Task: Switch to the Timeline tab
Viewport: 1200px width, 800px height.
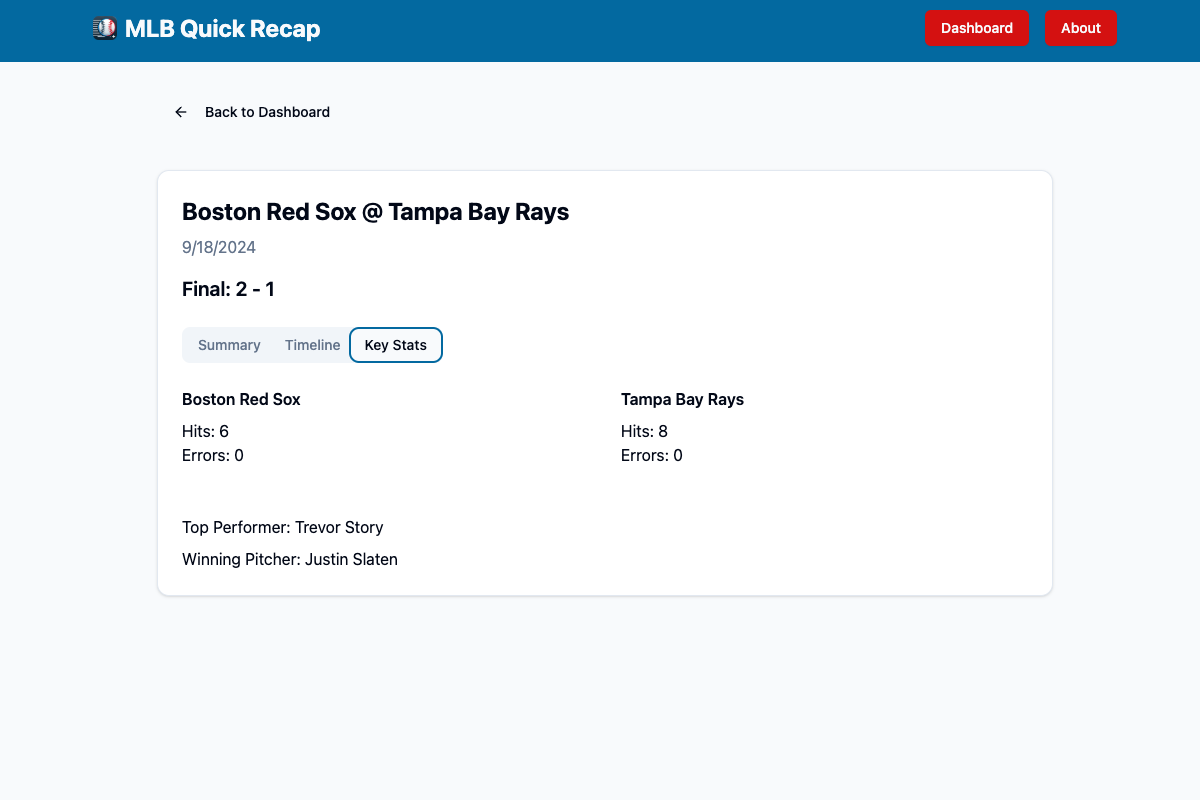Action: [x=312, y=345]
